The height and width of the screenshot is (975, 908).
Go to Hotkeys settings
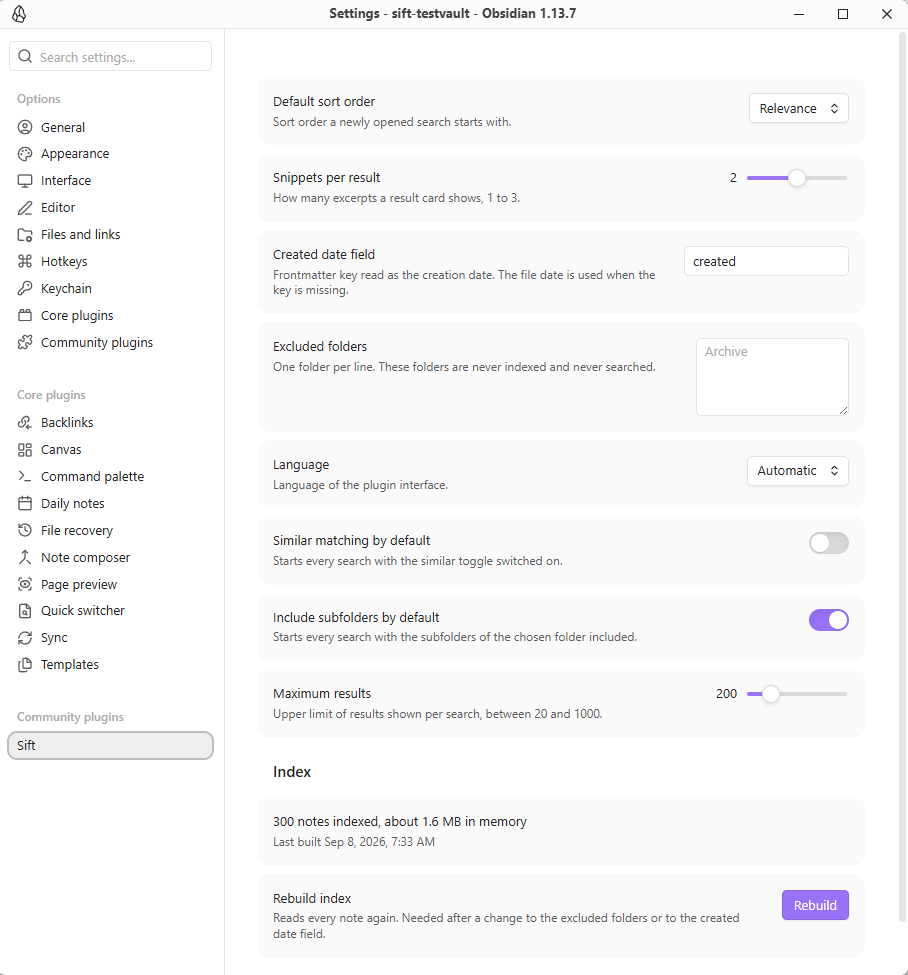(111, 262)
